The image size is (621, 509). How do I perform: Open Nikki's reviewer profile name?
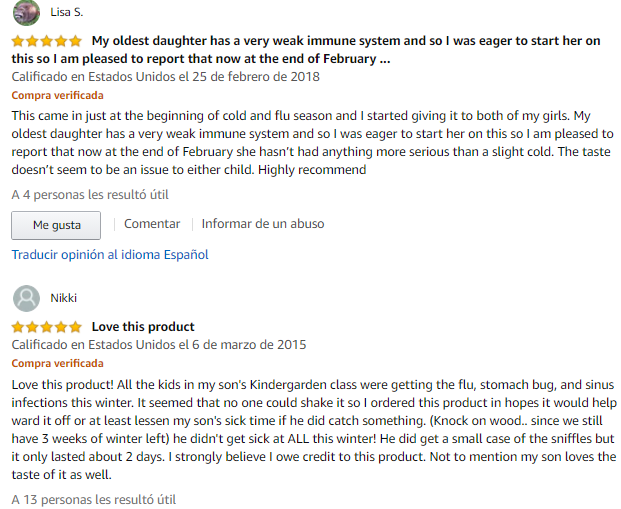tap(63, 298)
